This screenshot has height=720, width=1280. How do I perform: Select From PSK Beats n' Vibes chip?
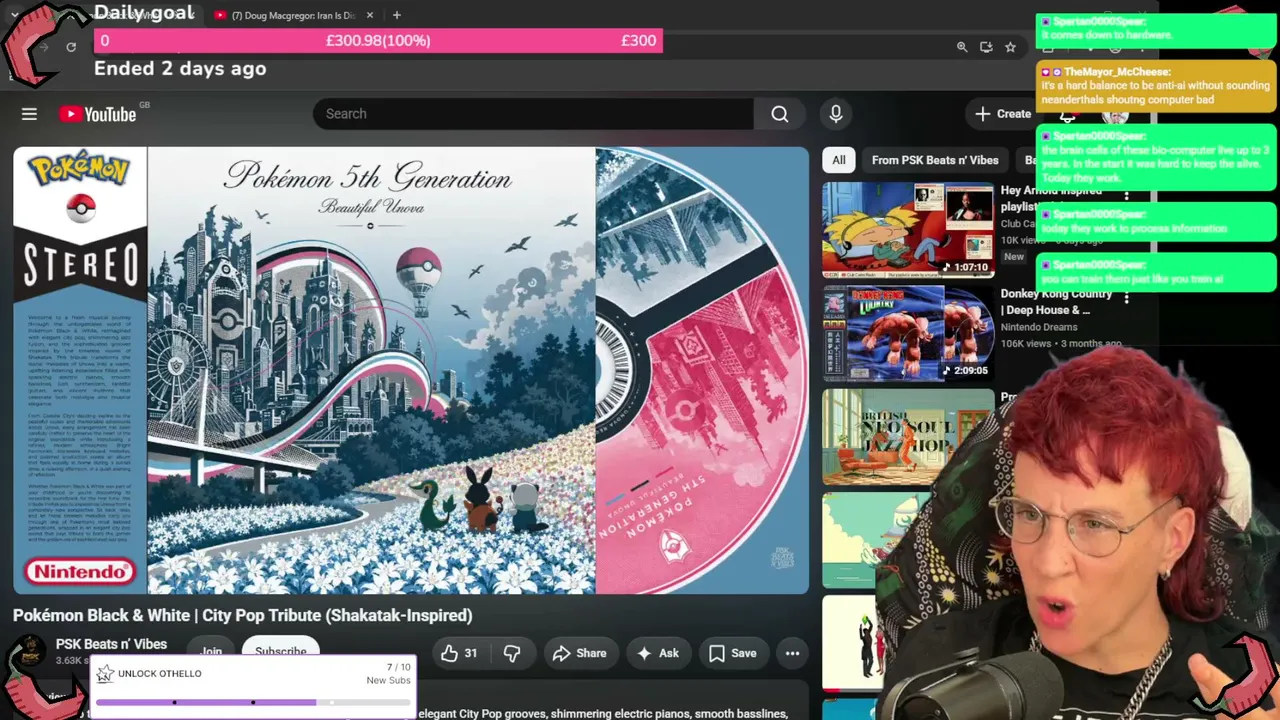(x=935, y=160)
